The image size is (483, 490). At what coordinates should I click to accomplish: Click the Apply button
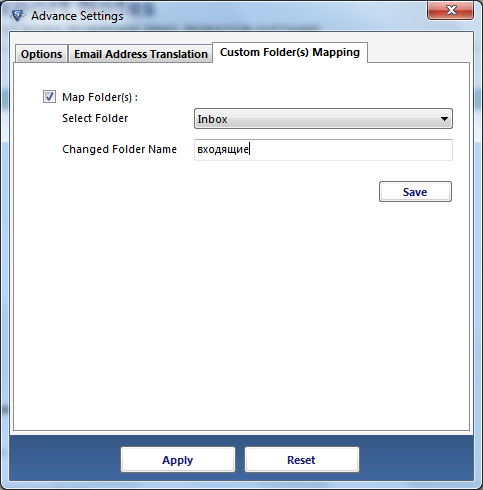(x=178, y=460)
